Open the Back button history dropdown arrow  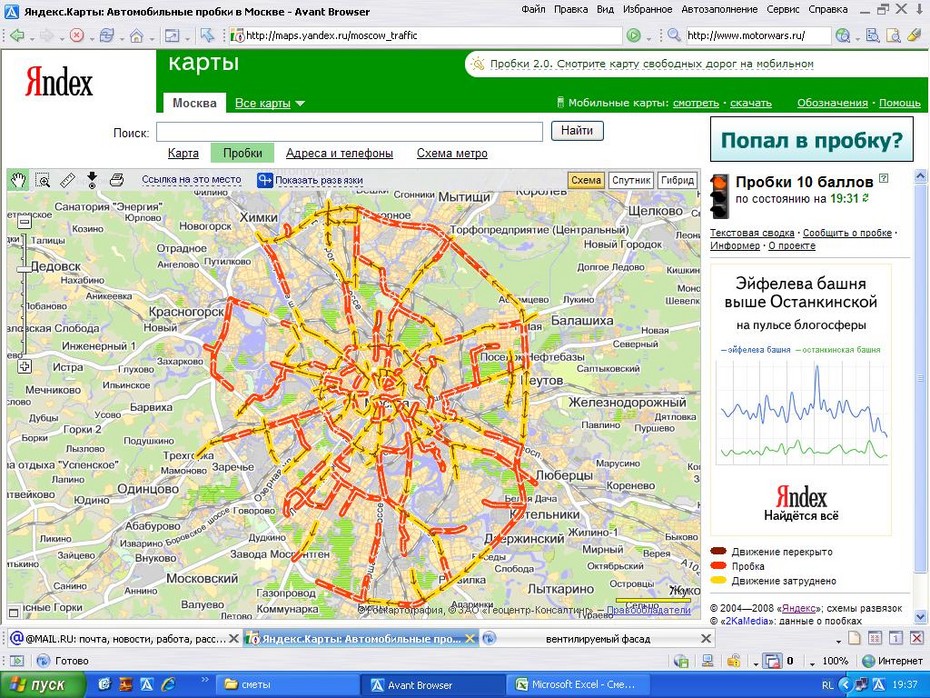tap(32, 39)
